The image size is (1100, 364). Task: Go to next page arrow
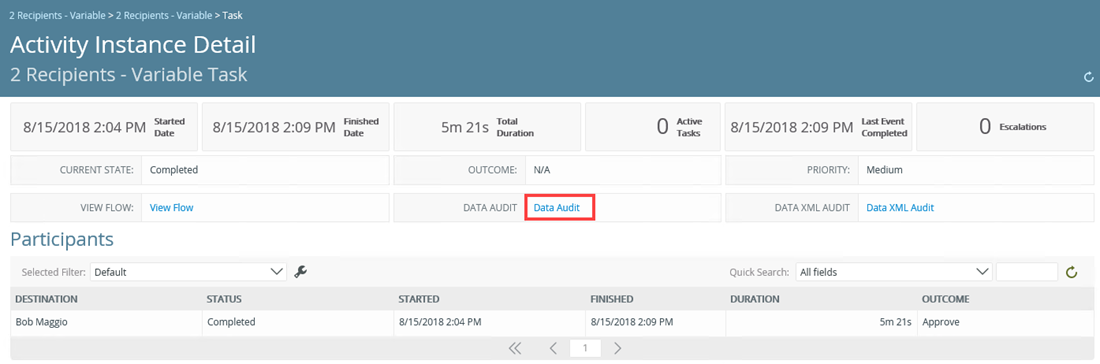[617, 348]
